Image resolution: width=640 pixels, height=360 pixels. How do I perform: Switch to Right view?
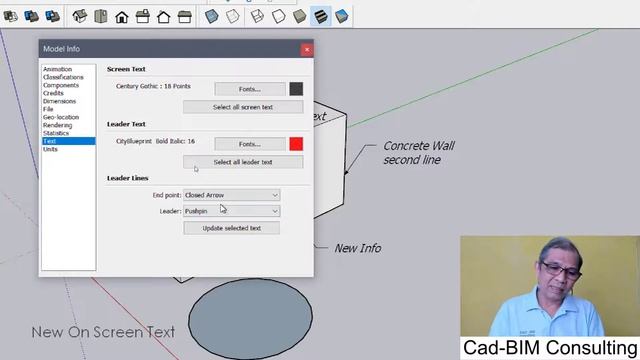coord(142,16)
